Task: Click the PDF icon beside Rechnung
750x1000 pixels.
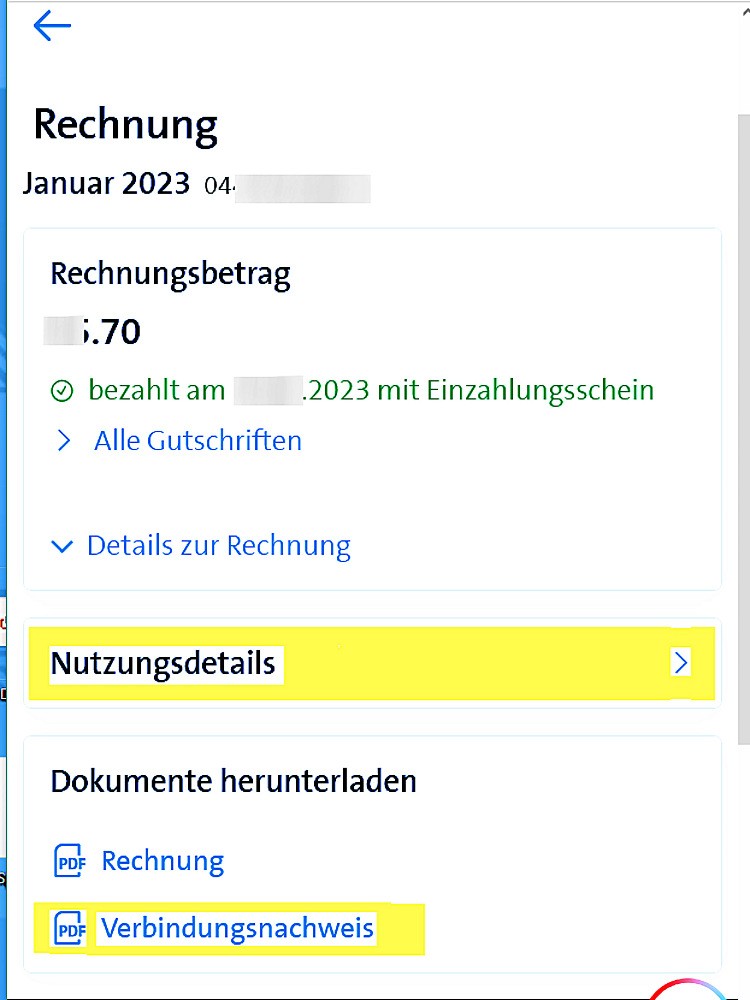Action: click(70, 861)
